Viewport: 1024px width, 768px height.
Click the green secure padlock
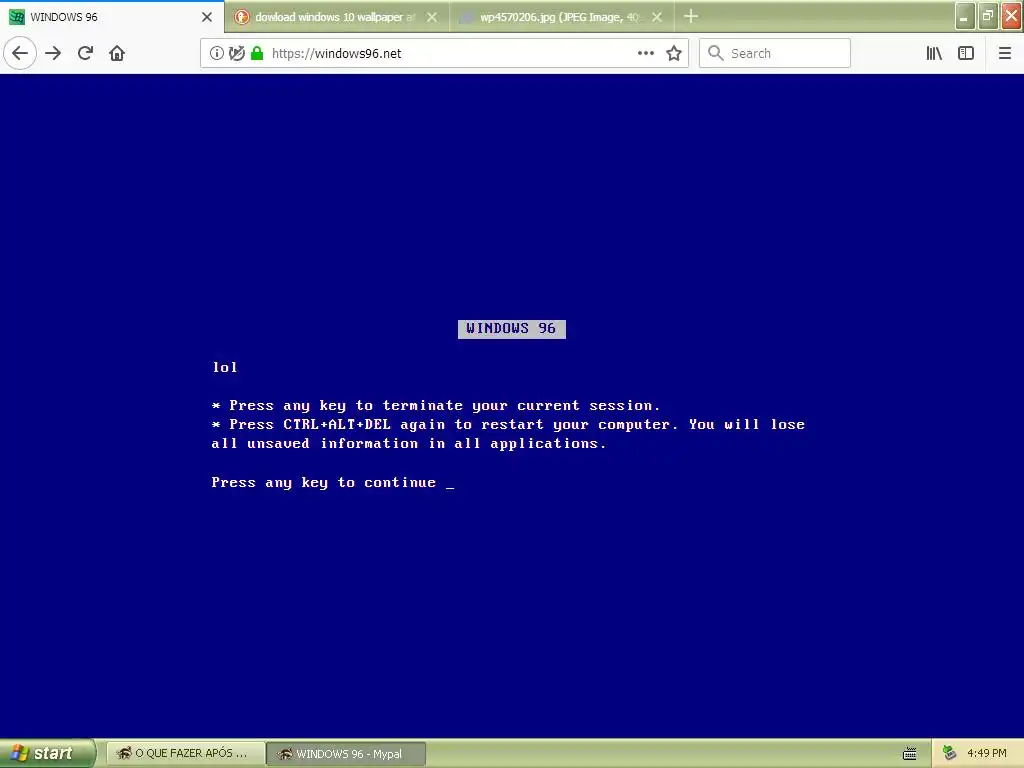[x=257, y=54]
